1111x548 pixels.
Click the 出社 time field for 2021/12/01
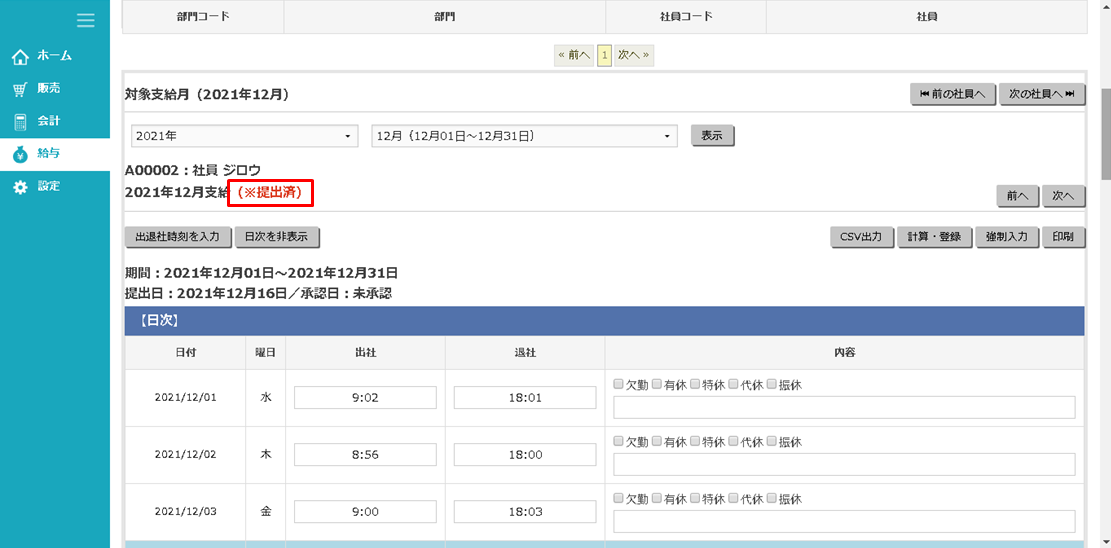coord(365,398)
